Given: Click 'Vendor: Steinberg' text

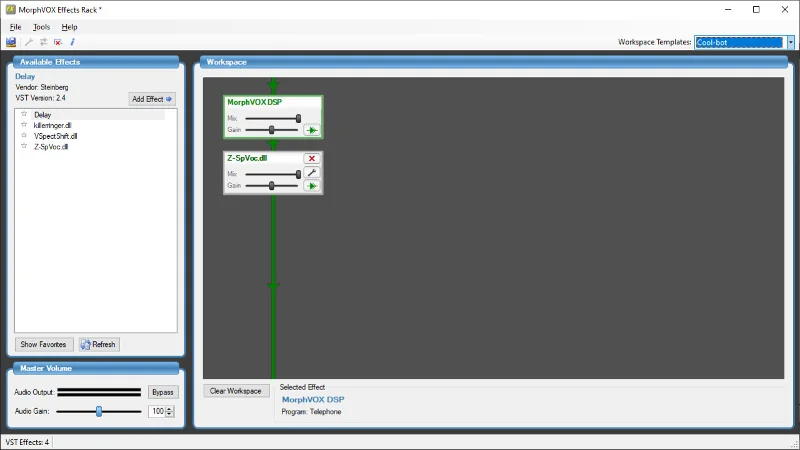Looking at the screenshot, I should click(x=42, y=87).
